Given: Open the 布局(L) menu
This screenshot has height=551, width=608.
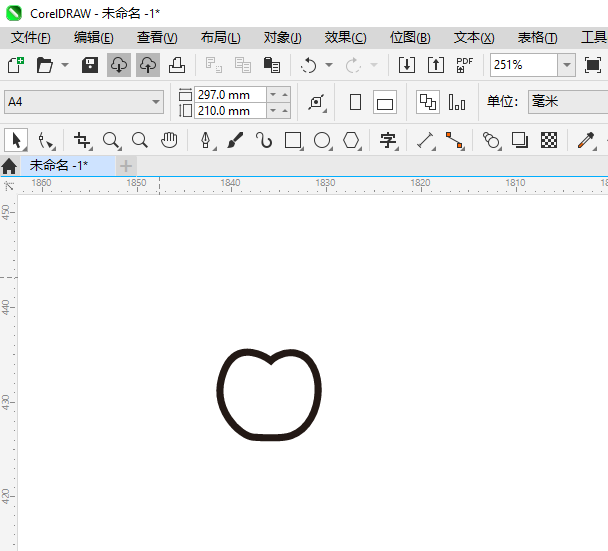Looking at the screenshot, I should click(x=220, y=38).
